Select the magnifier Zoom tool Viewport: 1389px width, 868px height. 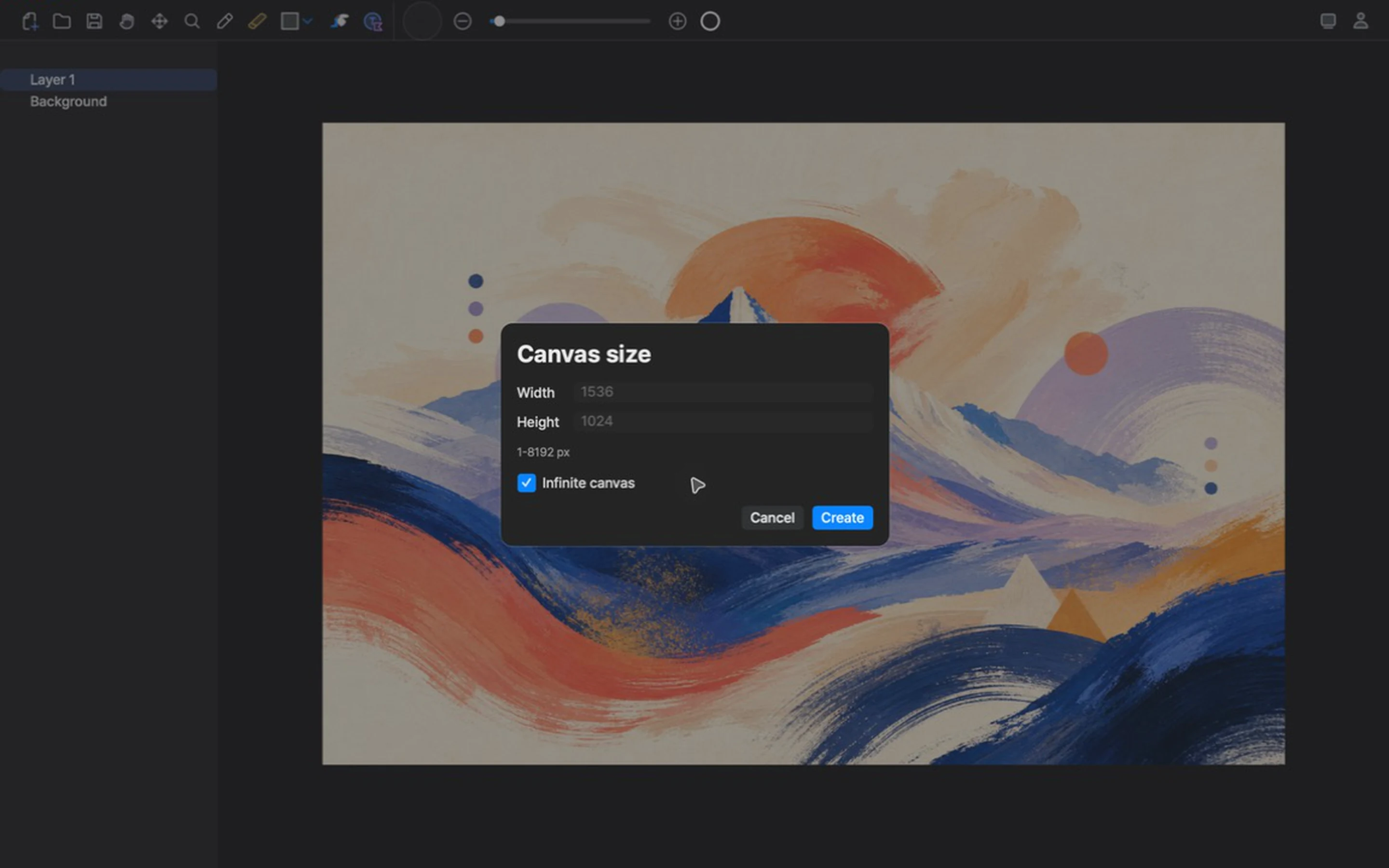point(191,22)
